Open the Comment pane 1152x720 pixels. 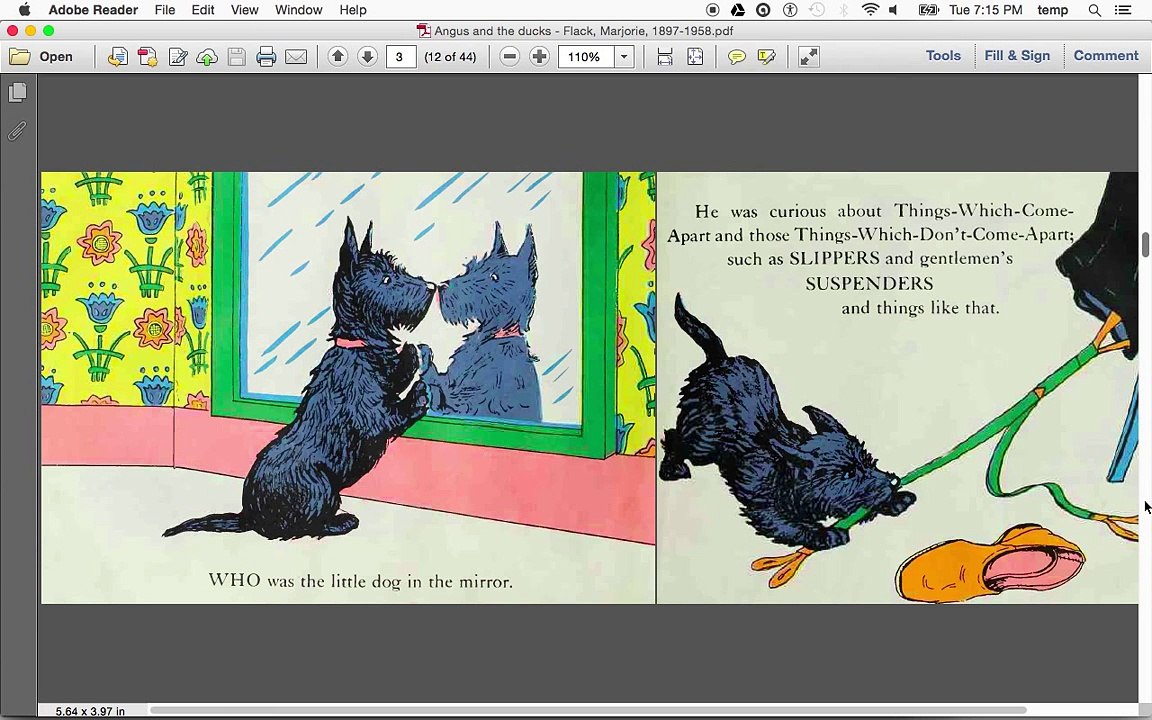pyautogui.click(x=1106, y=56)
